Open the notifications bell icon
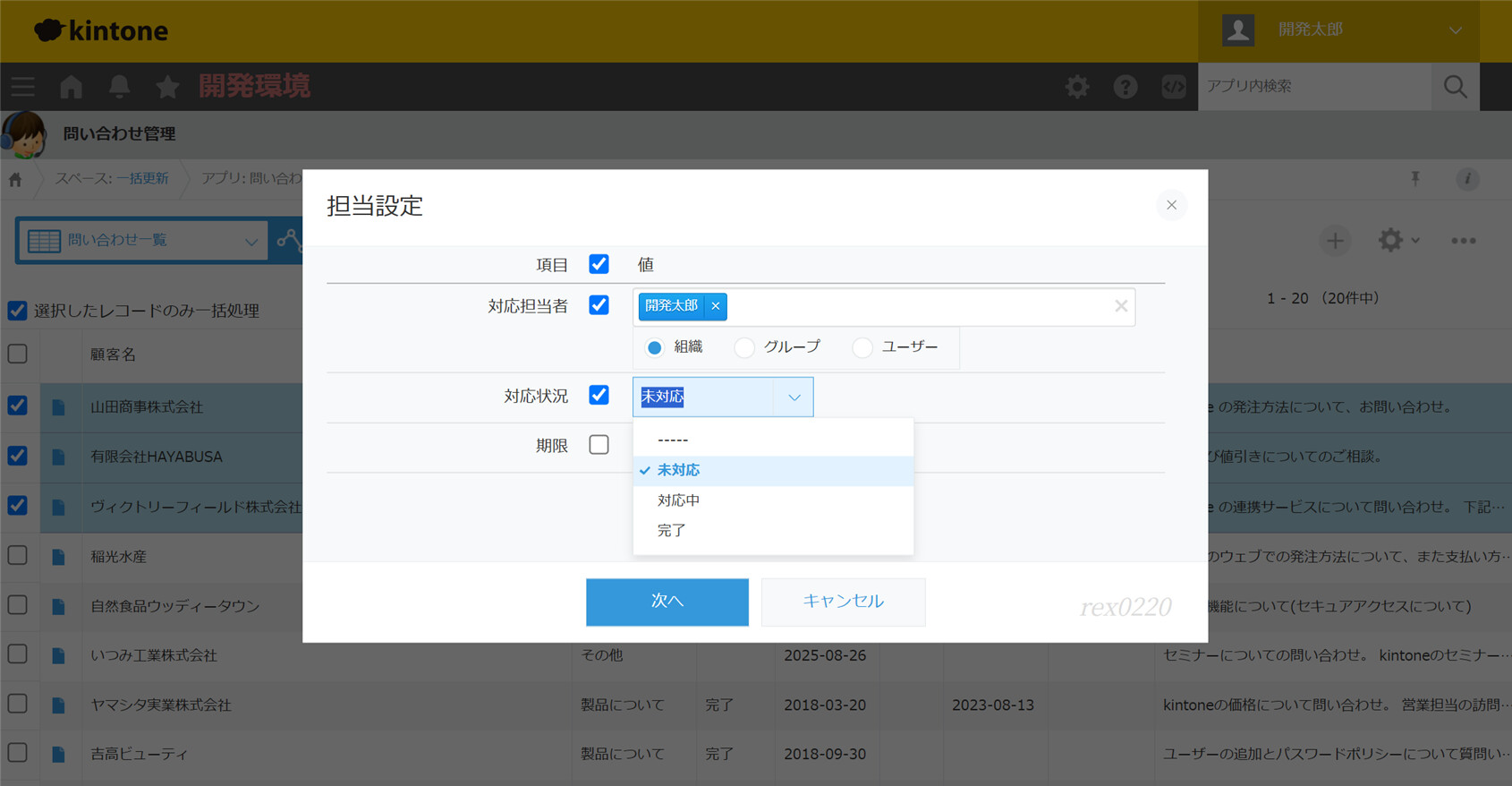 tap(119, 87)
